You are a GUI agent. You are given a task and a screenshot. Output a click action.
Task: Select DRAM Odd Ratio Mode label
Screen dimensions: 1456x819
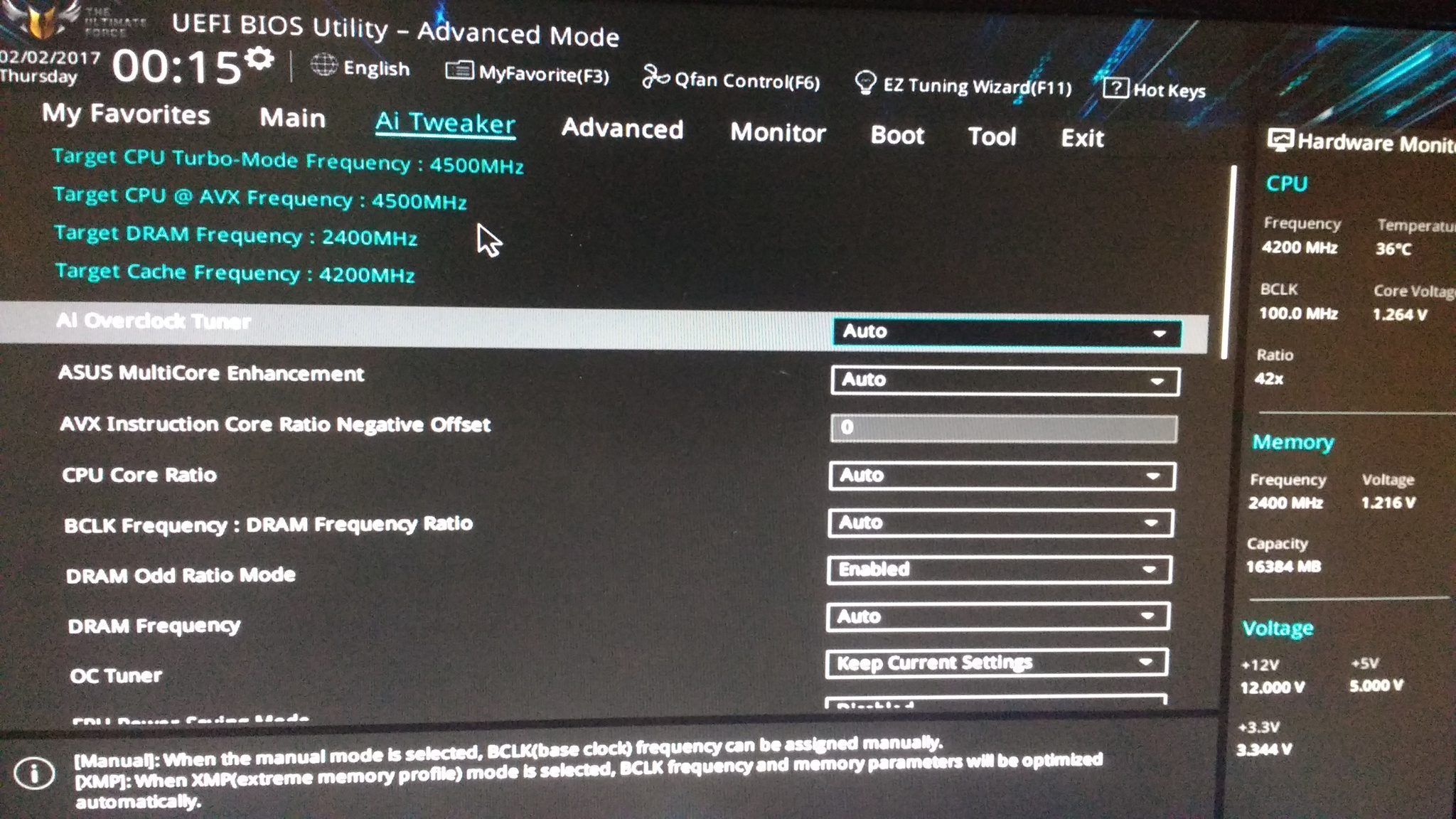pyautogui.click(x=180, y=574)
